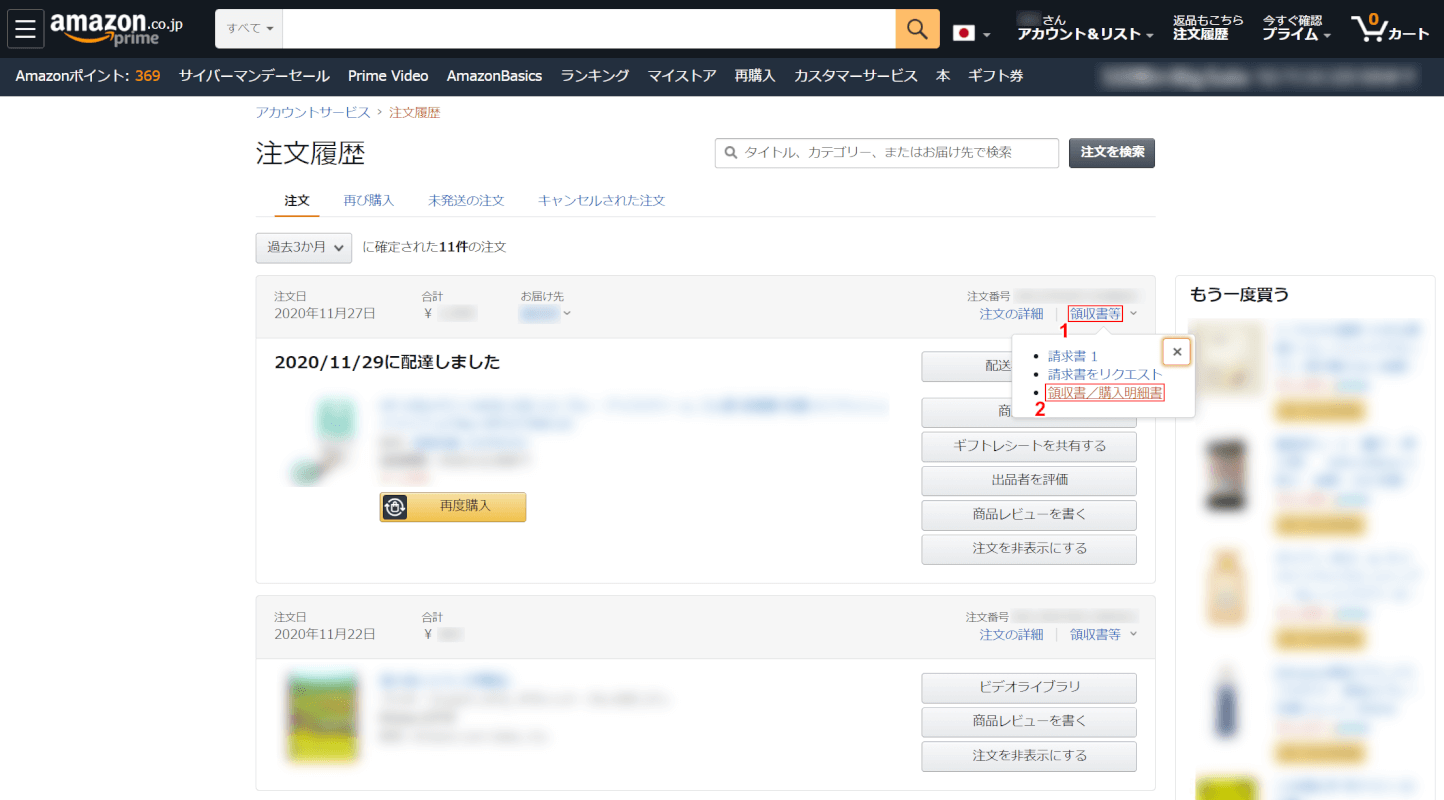The height and width of the screenshot is (800, 1444).
Task: Click 請求書をリクエスト link
Action: point(1105,374)
